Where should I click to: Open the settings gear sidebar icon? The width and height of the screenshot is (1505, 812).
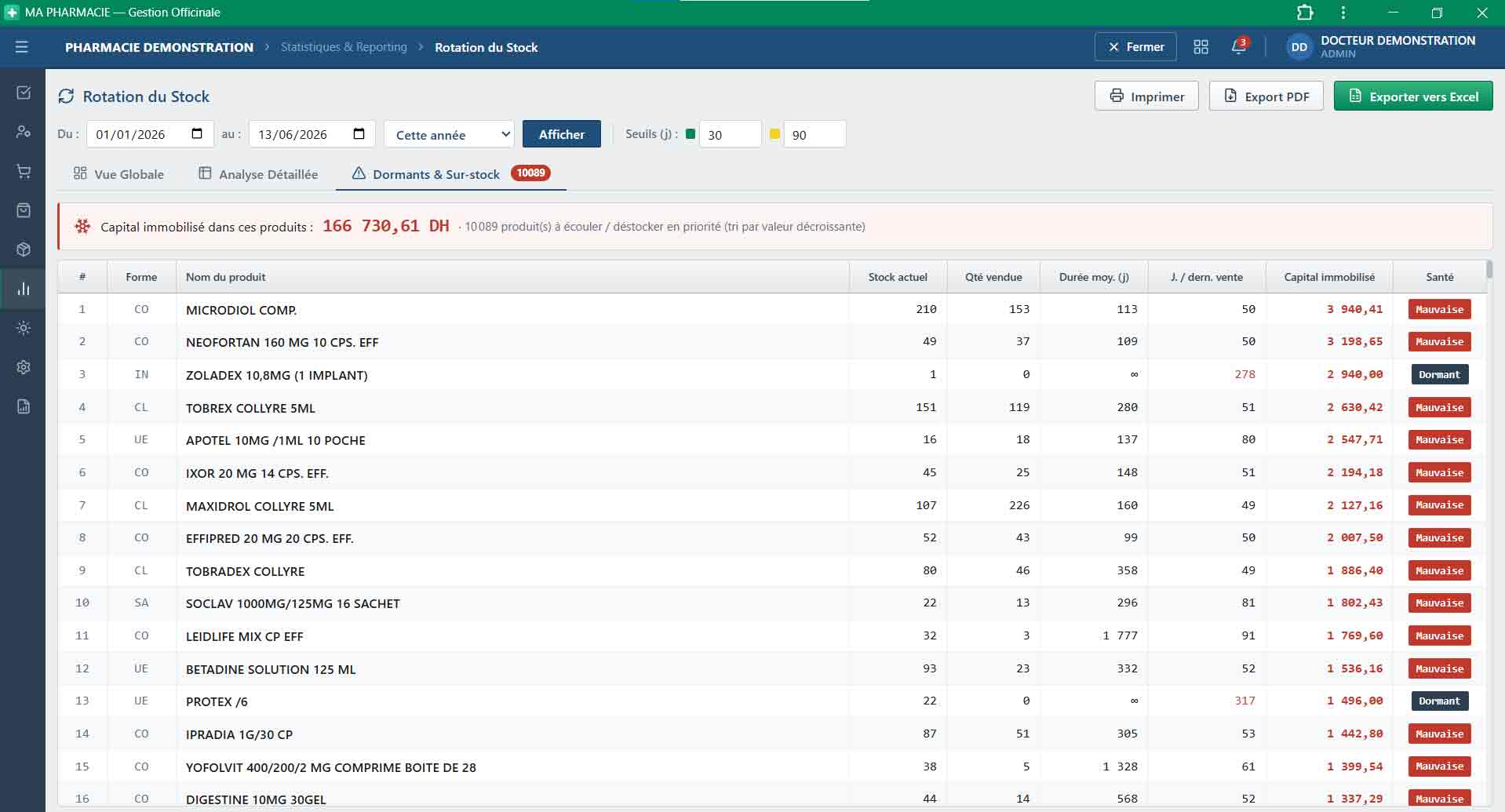tap(24, 367)
